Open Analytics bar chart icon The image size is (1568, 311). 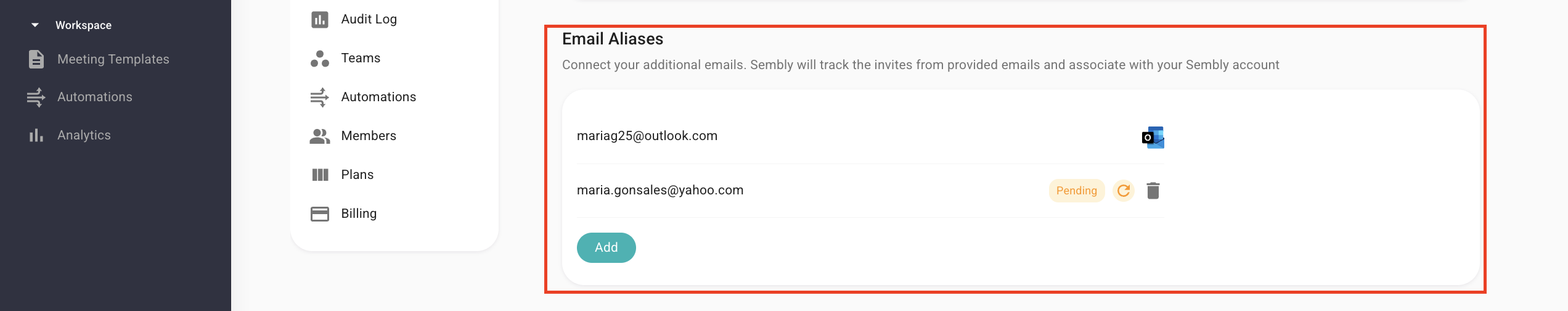pyautogui.click(x=36, y=135)
